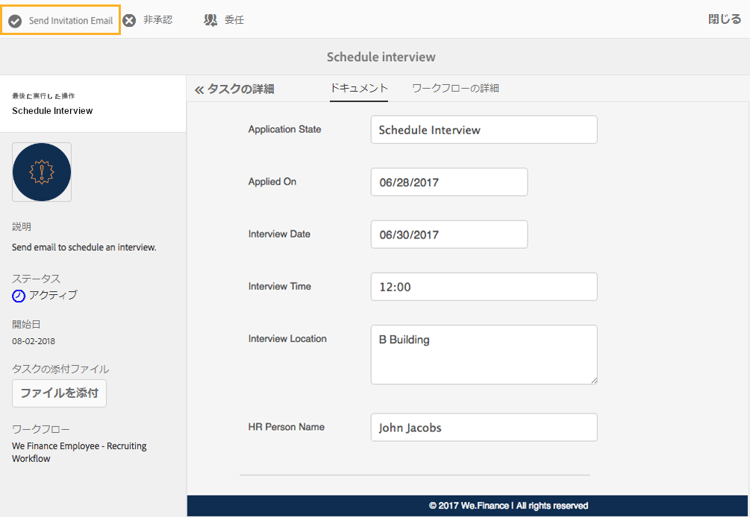Click the タスクの添付ファイル heading
Viewport: 750px width, 517px height.
point(61,369)
